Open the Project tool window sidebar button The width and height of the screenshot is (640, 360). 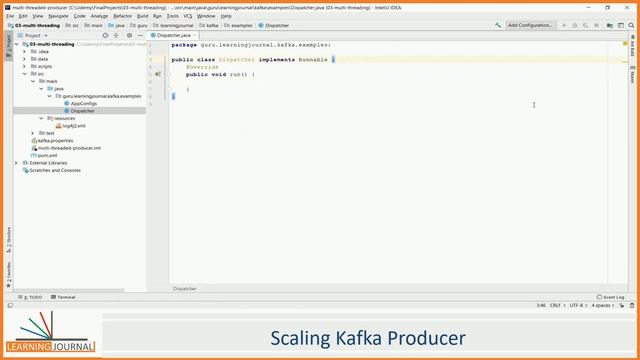8,46
